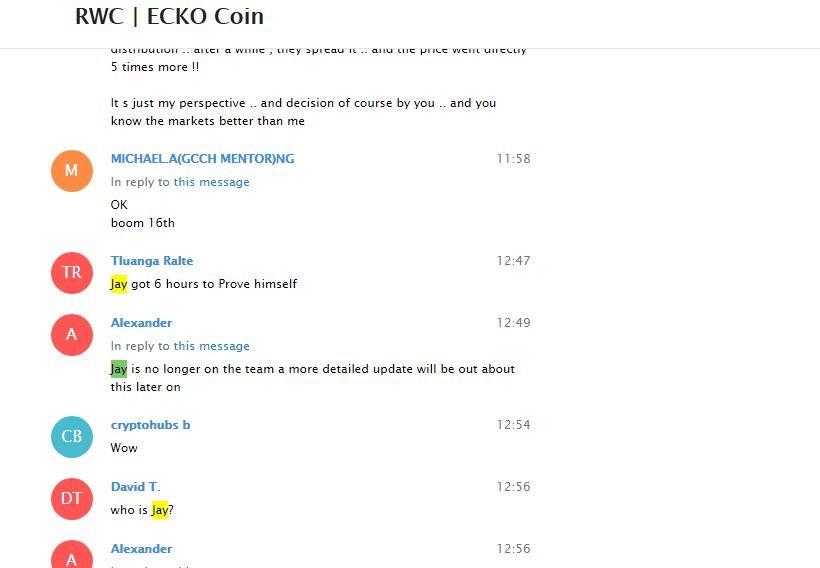Click the 12:47 message timestamp

[513, 260]
